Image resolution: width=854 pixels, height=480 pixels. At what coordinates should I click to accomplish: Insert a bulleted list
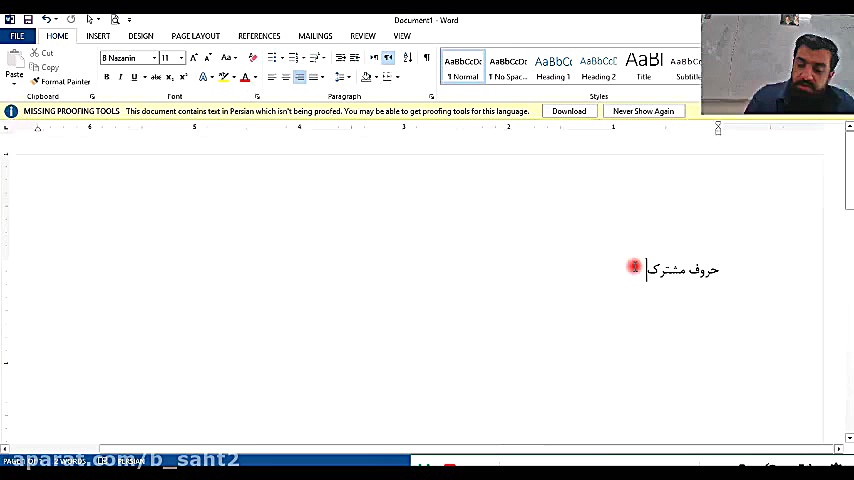click(x=272, y=57)
